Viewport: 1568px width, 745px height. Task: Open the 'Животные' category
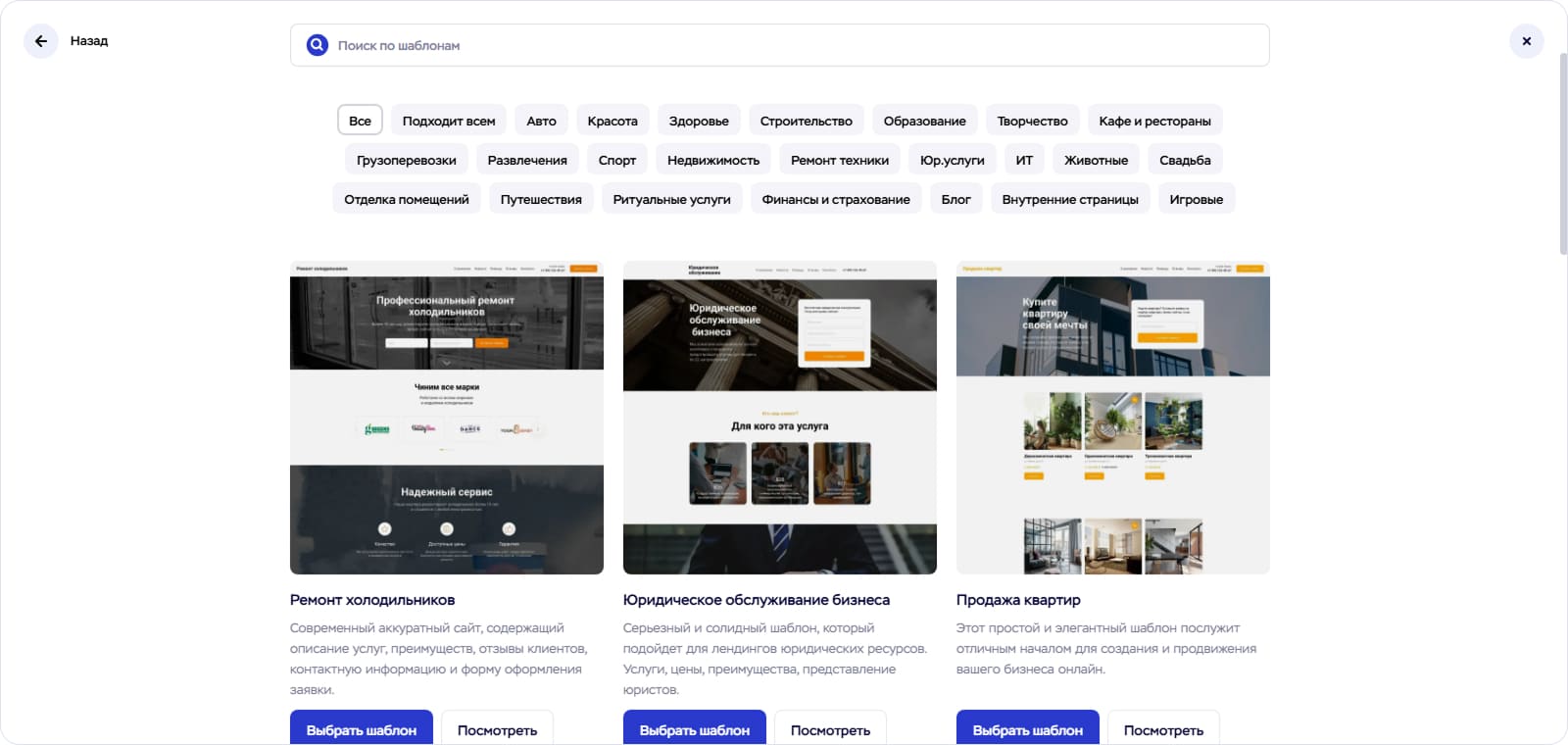[x=1097, y=160]
